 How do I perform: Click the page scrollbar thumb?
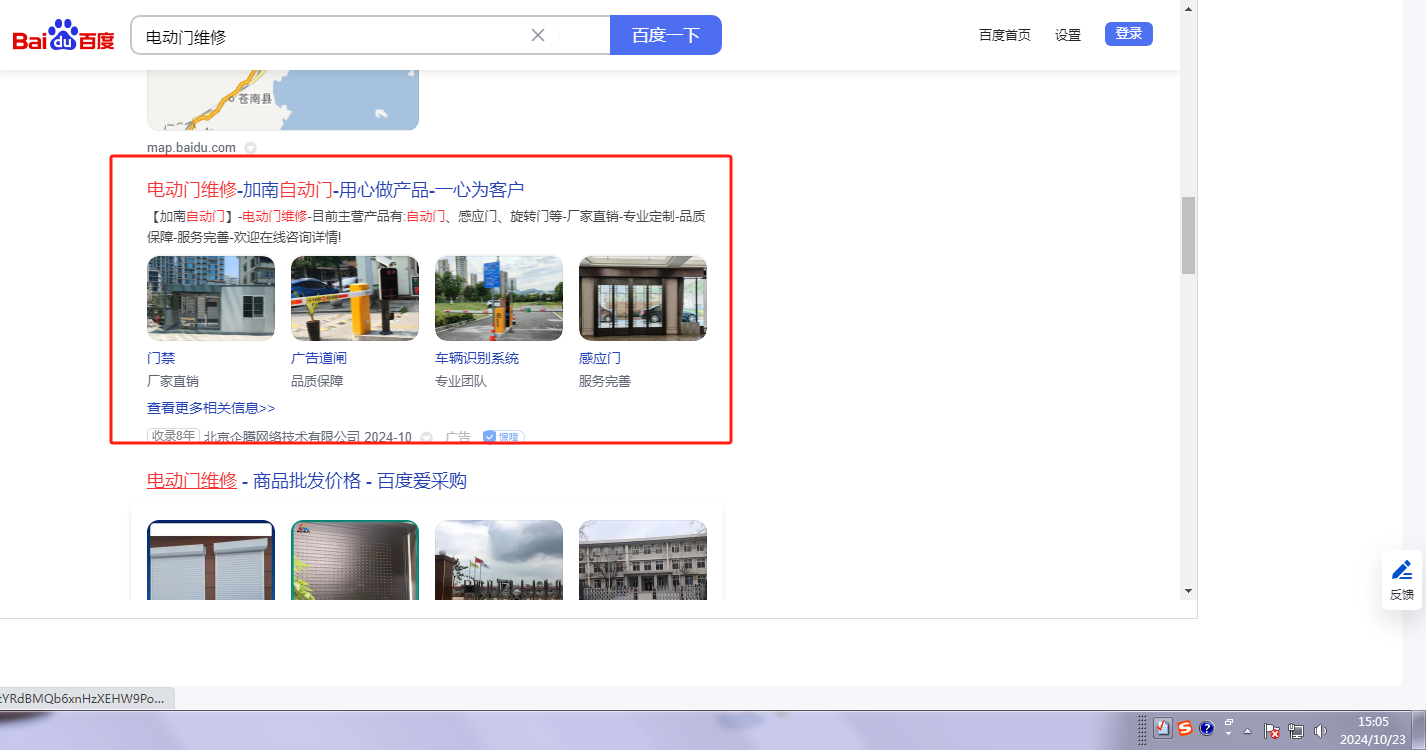tap(1189, 235)
